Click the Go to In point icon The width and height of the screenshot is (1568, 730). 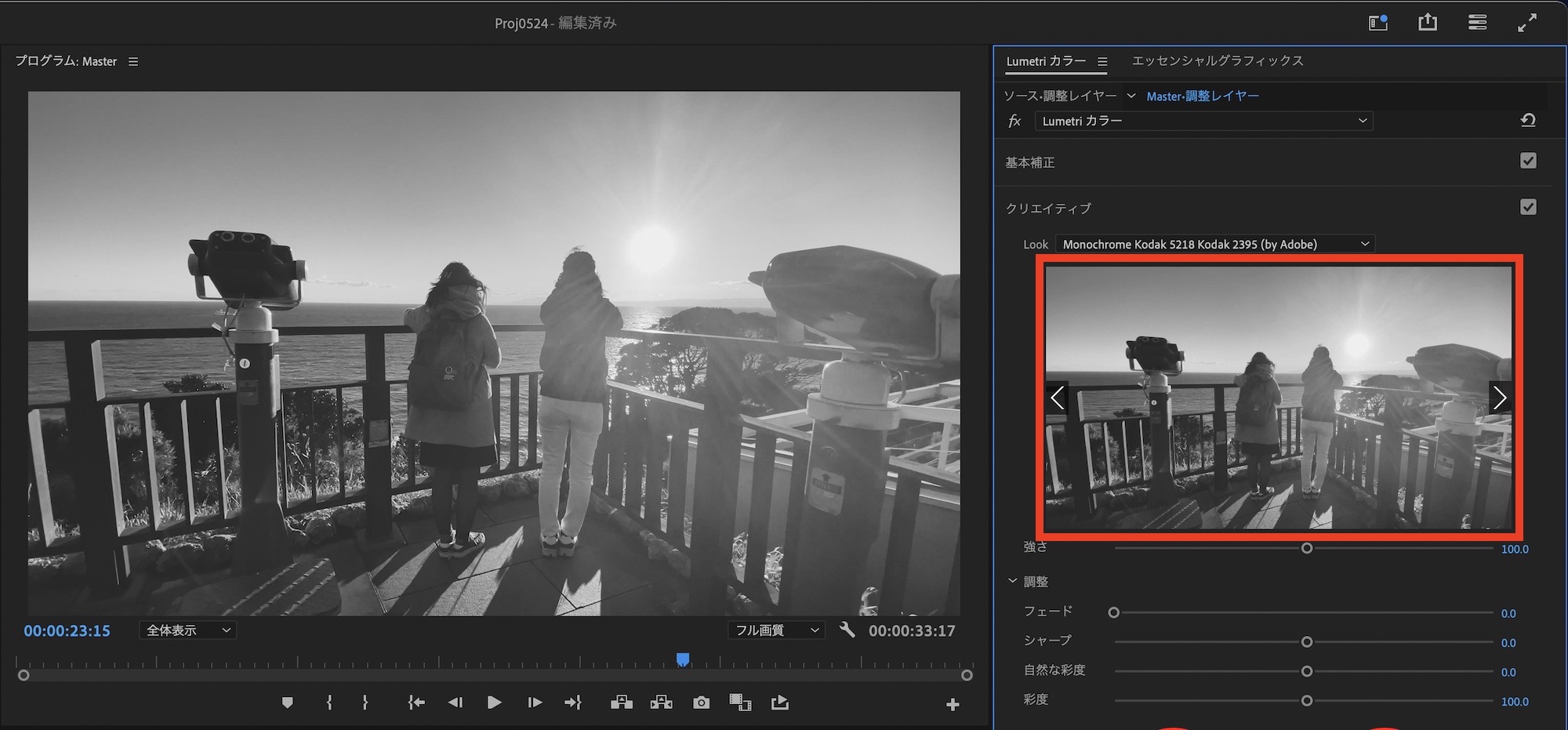(x=416, y=703)
